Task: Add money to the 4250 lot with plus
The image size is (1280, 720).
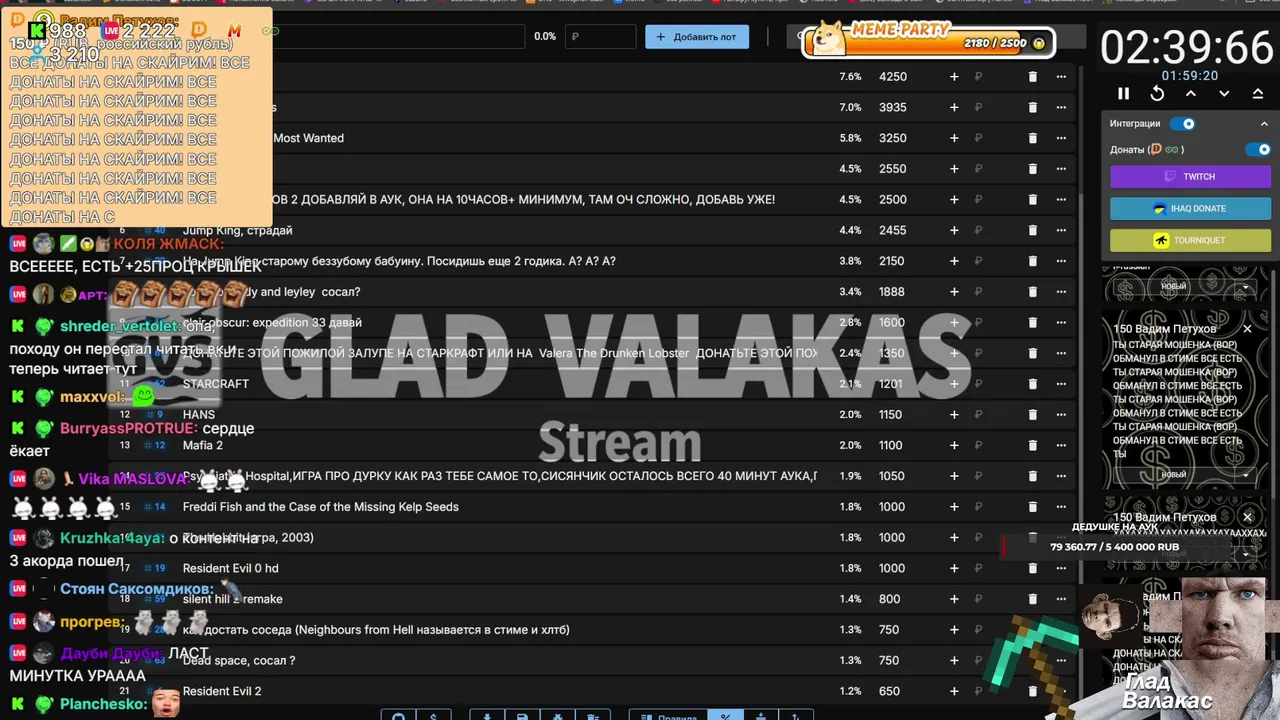Action: pos(954,77)
